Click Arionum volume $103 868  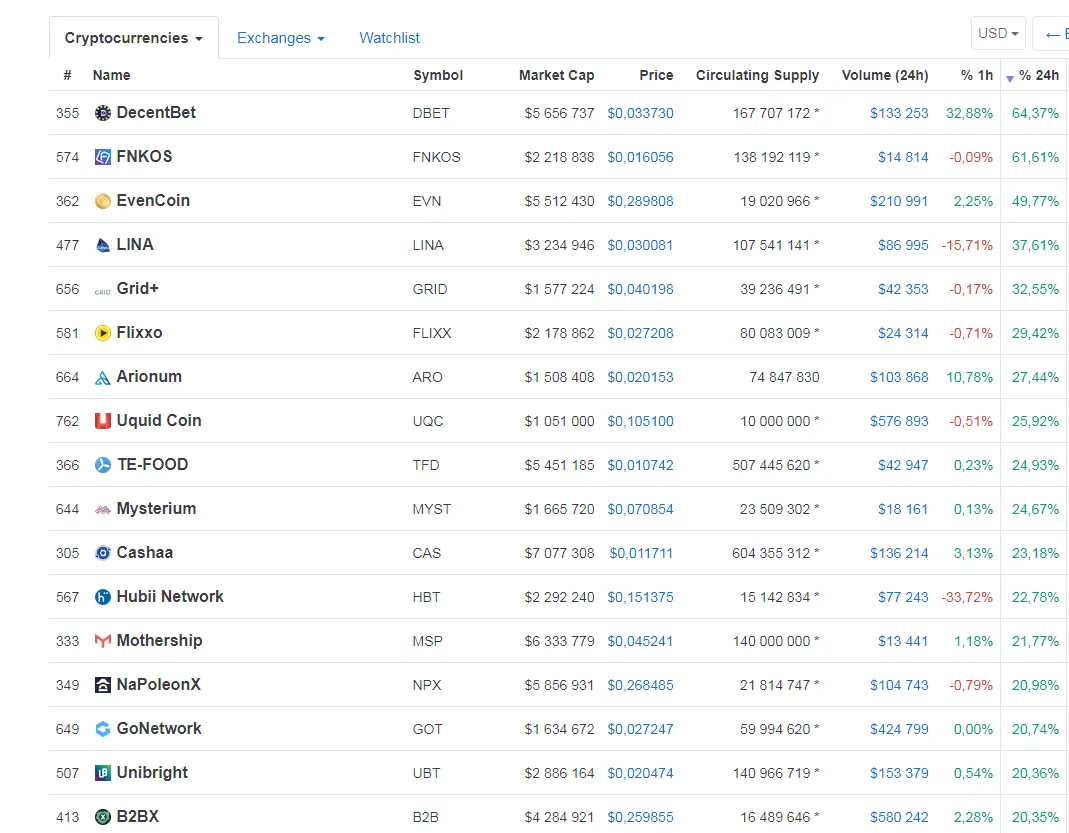point(899,378)
